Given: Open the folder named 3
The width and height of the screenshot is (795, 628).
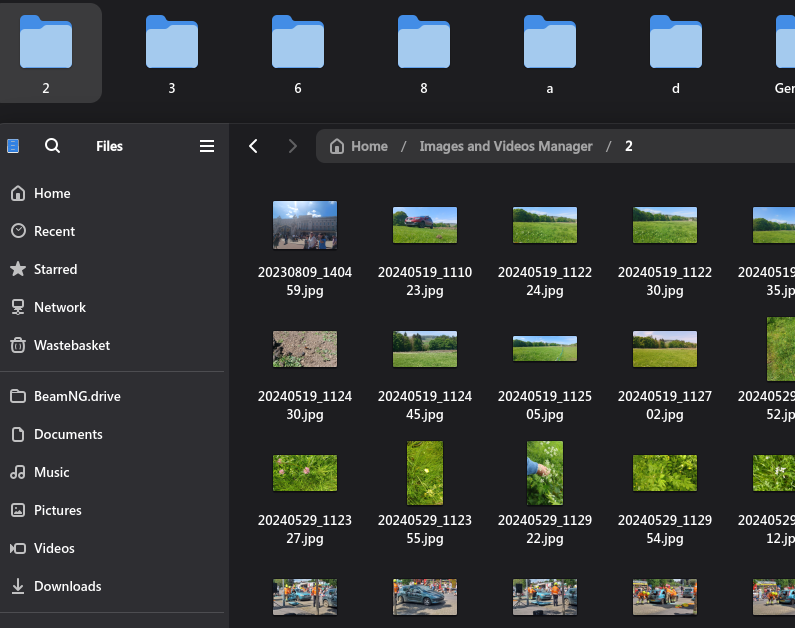Looking at the screenshot, I should (172, 53).
